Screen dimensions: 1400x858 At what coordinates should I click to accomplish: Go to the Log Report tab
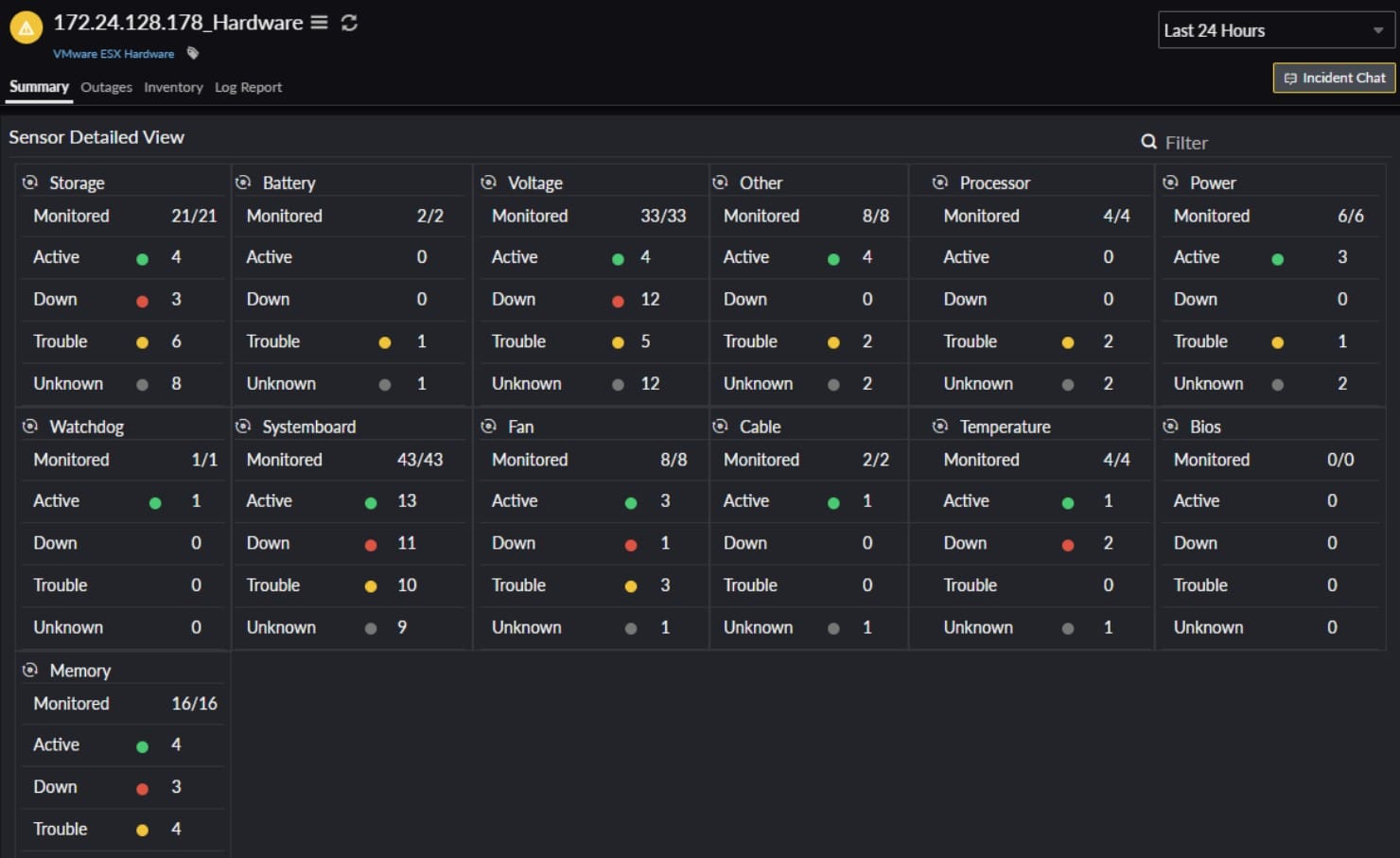click(x=248, y=87)
